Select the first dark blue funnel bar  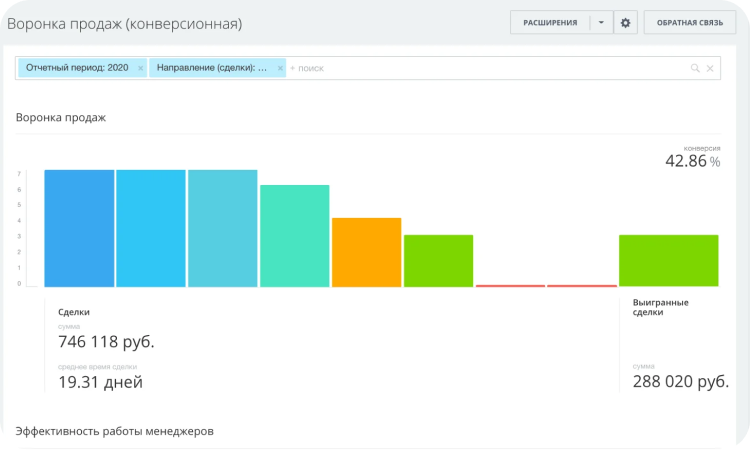[x=79, y=228]
